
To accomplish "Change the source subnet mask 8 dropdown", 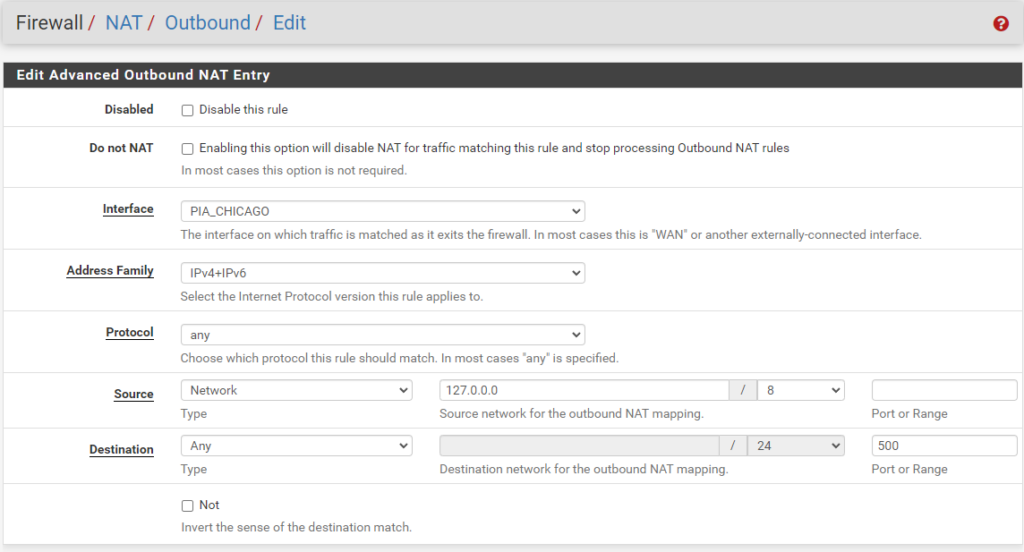I will click(x=800, y=390).
